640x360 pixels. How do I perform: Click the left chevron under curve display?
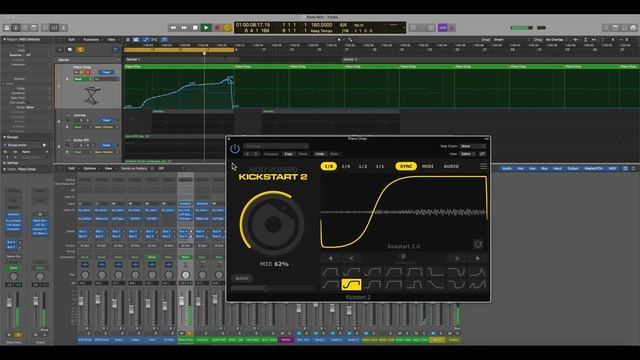click(x=351, y=258)
